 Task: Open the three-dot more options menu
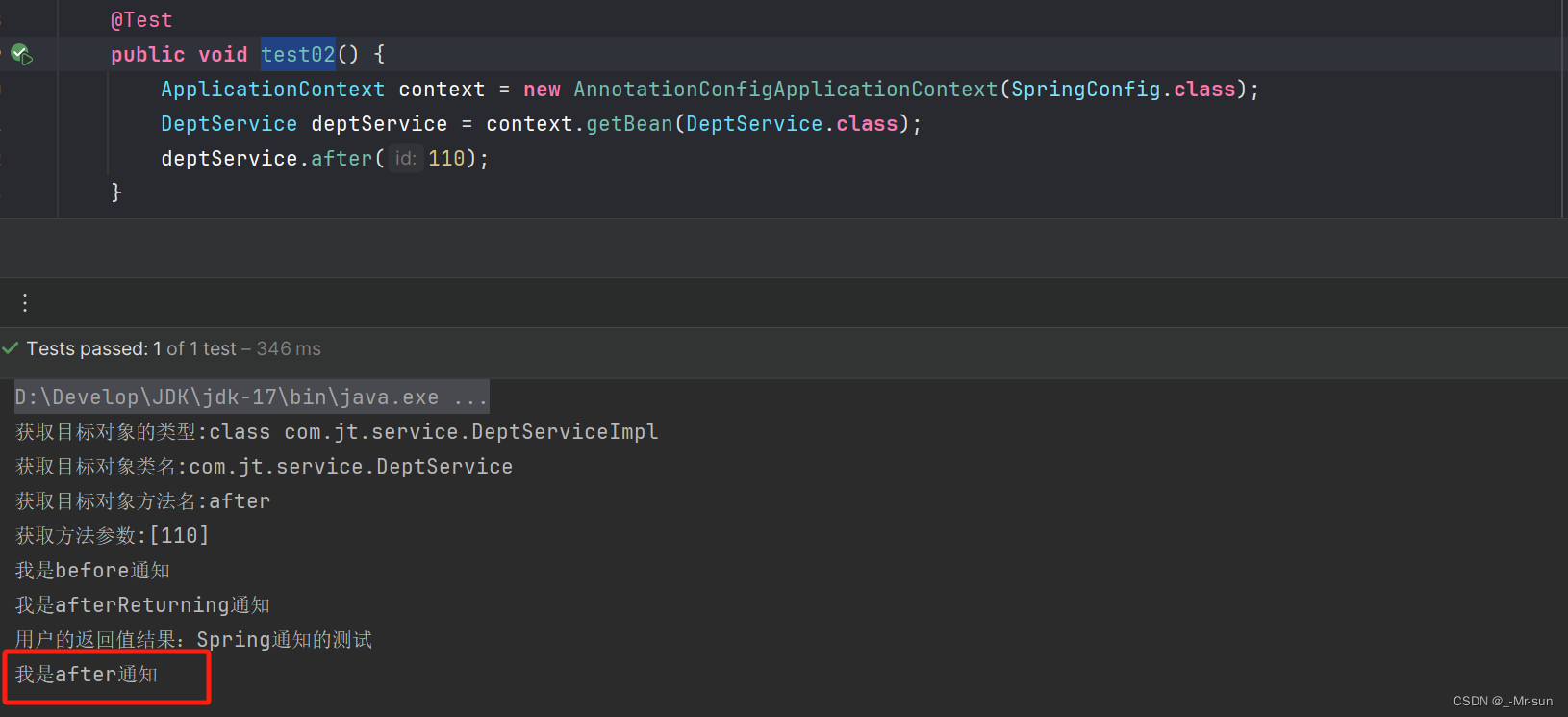click(25, 303)
